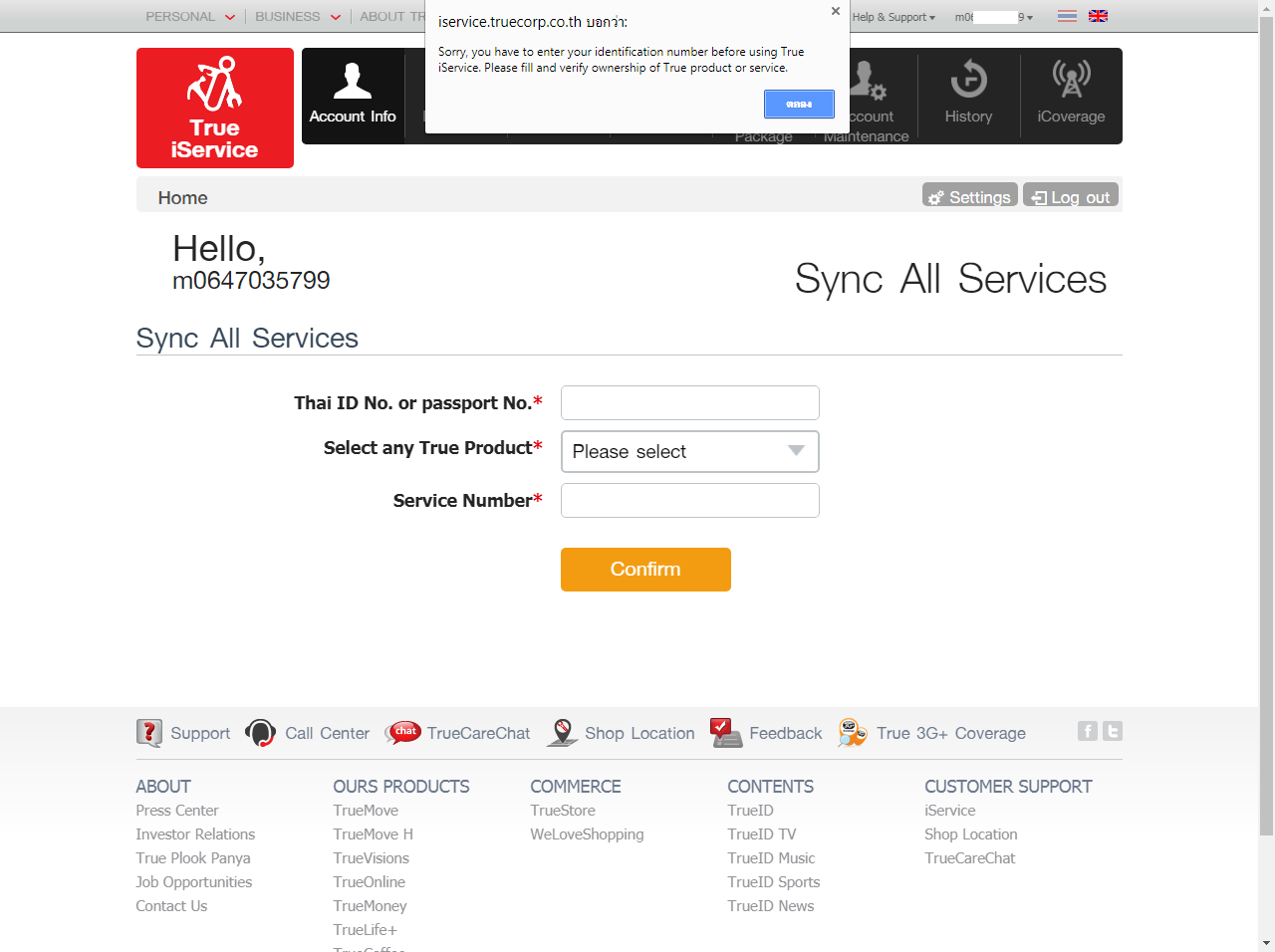Open the TrueMove H product link
Viewport: 1275px width, 952px height.
coord(374,834)
